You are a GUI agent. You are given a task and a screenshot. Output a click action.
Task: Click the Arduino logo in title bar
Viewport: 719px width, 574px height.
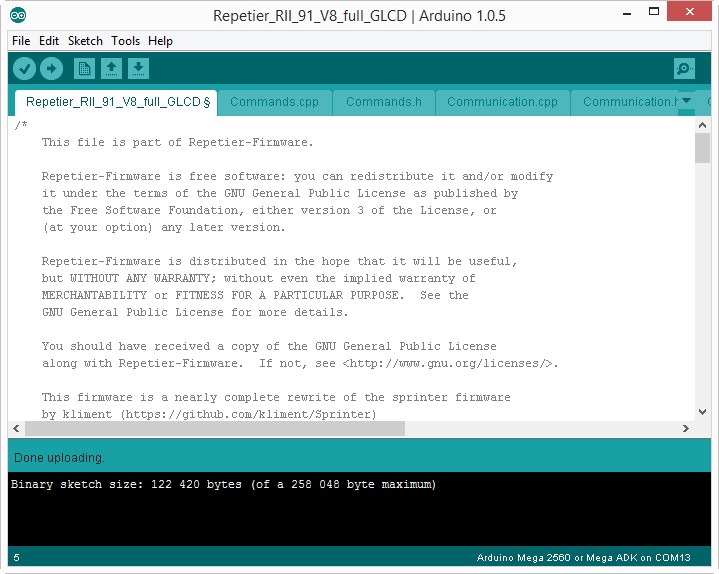19,15
